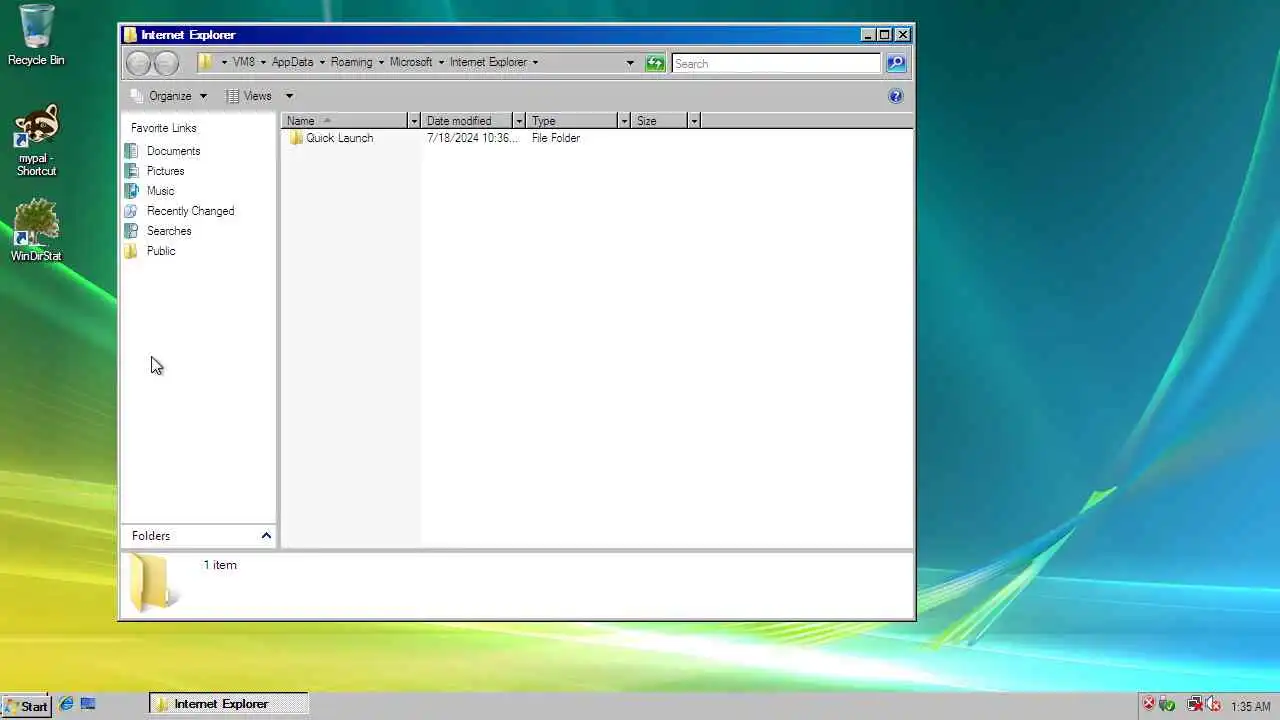Navigate to AppData in the breadcrumb
Viewport: 1280px width, 720px height.
pos(292,62)
